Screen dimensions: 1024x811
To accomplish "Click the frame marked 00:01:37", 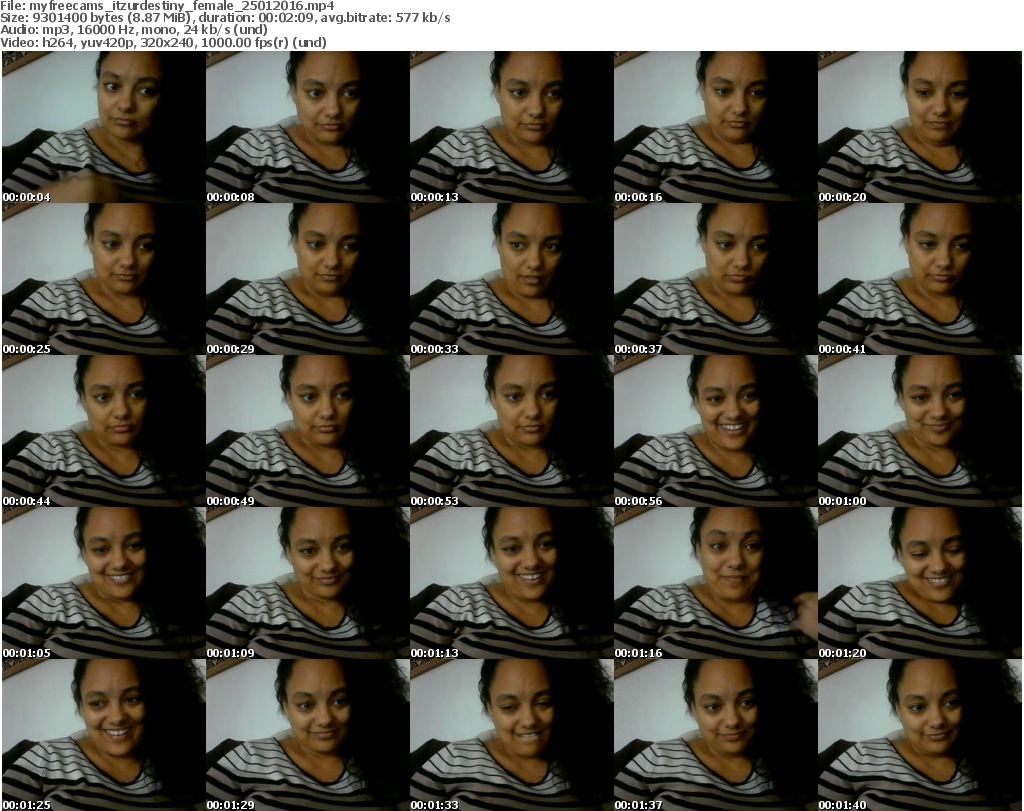I will [x=715, y=735].
